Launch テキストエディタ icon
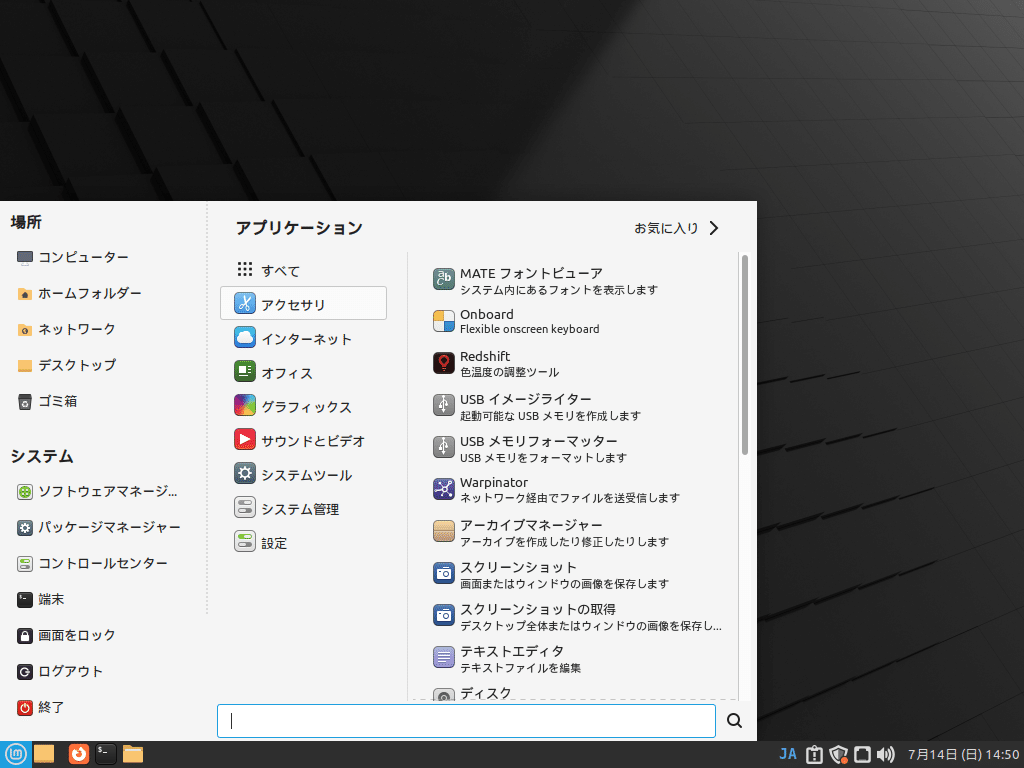Image resolution: width=1024 pixels, height=768 pixels. point(443,657)
